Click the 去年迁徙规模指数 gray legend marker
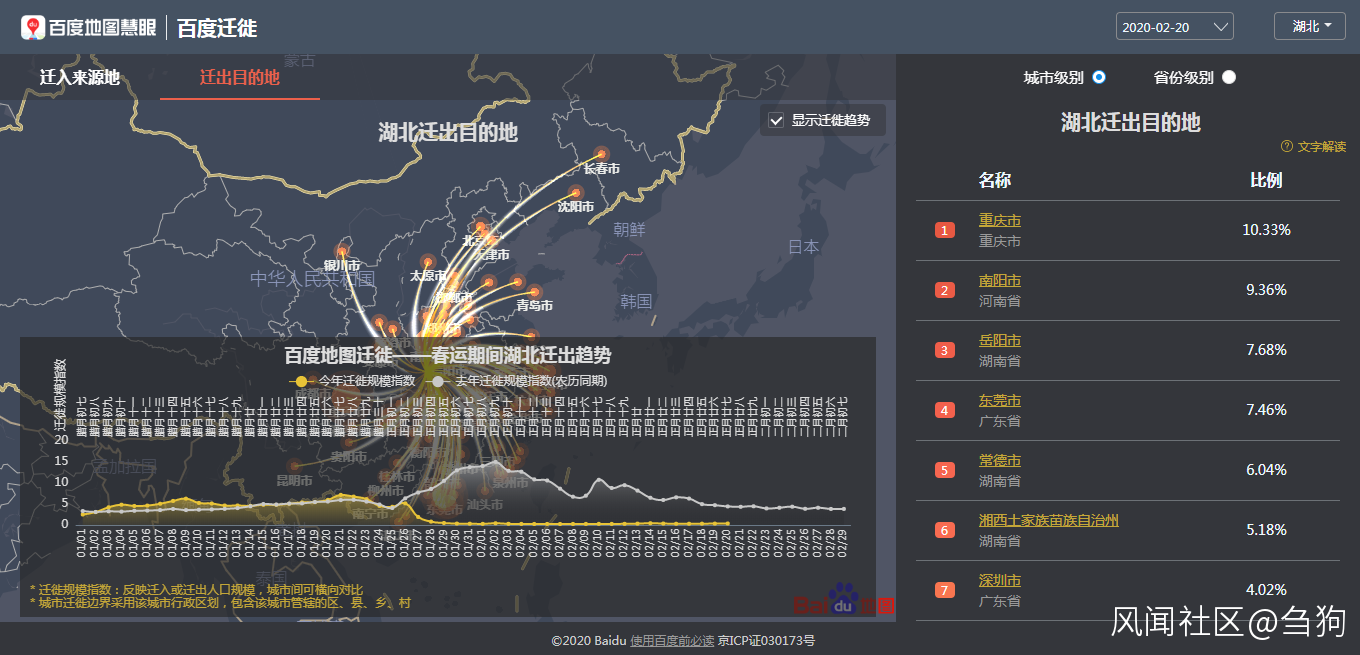This screenshot has width=1360, height=655. [438, 381]
